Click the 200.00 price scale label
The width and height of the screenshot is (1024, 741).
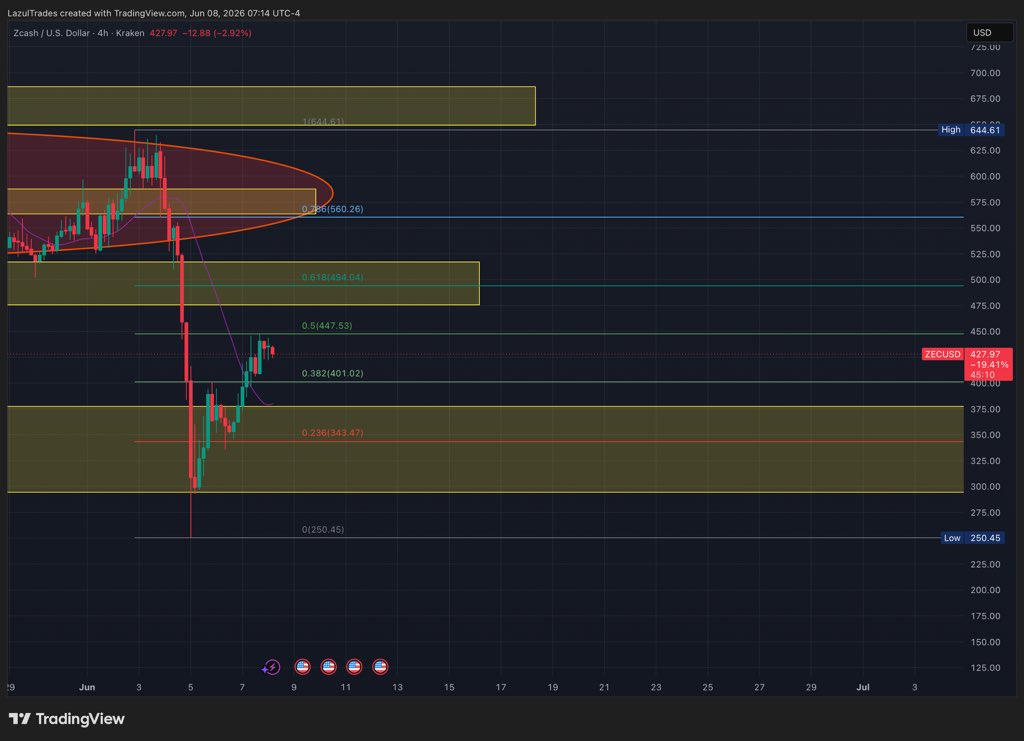pos(985,590)
